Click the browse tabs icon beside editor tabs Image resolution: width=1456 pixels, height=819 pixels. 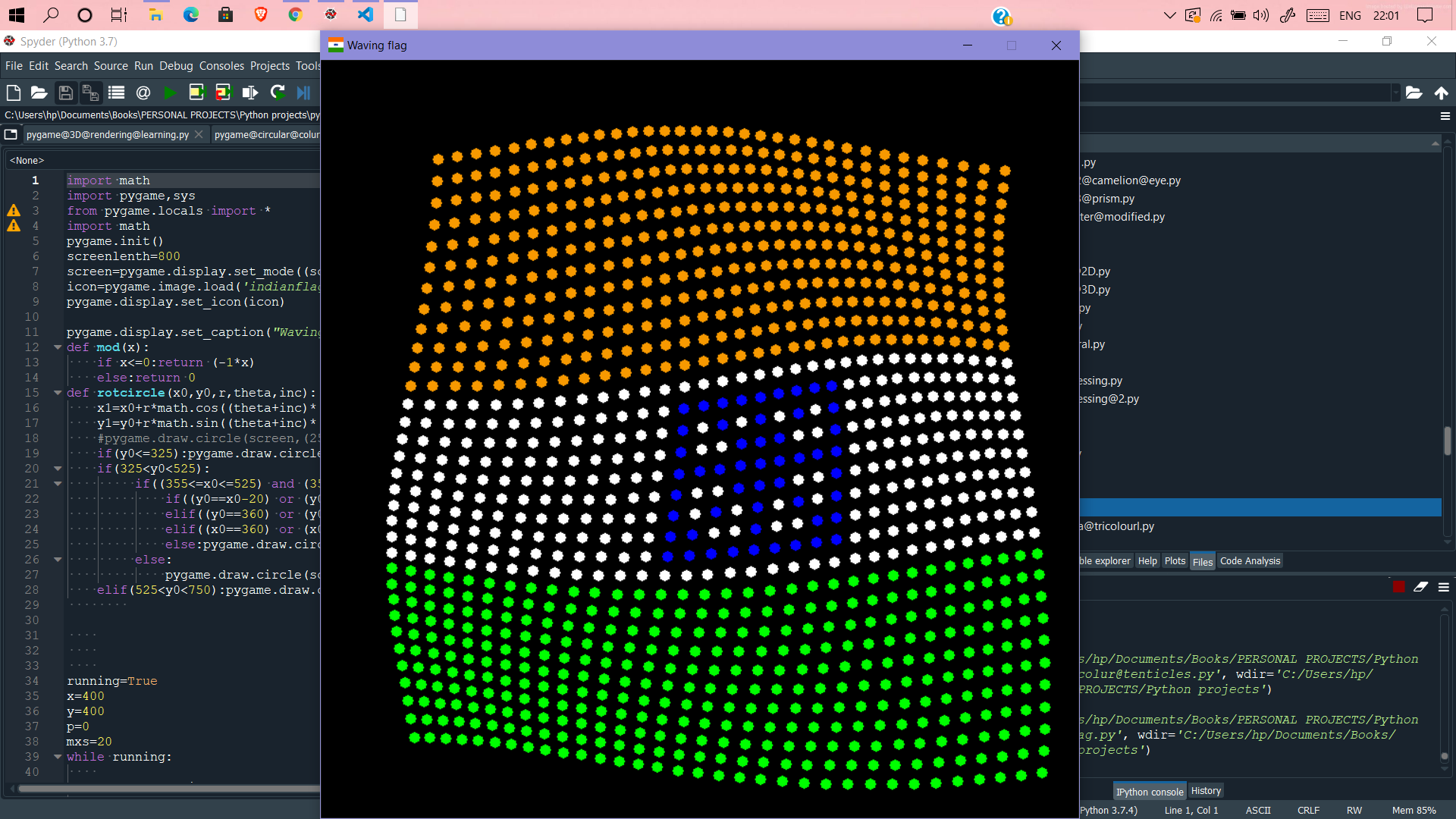pos(11,134)
